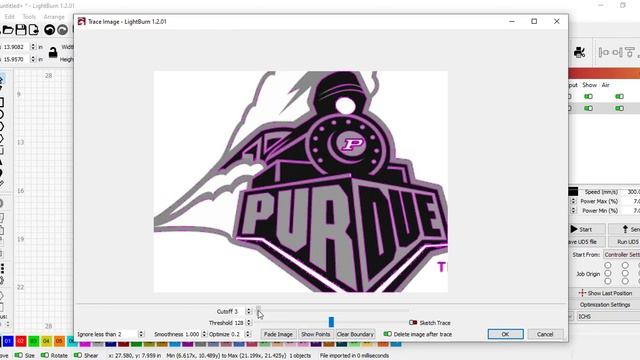Select yellow 04 layer color swatch
Image resolution: width=640 pixels, height=360 pixels.
[x=47, y=341]
